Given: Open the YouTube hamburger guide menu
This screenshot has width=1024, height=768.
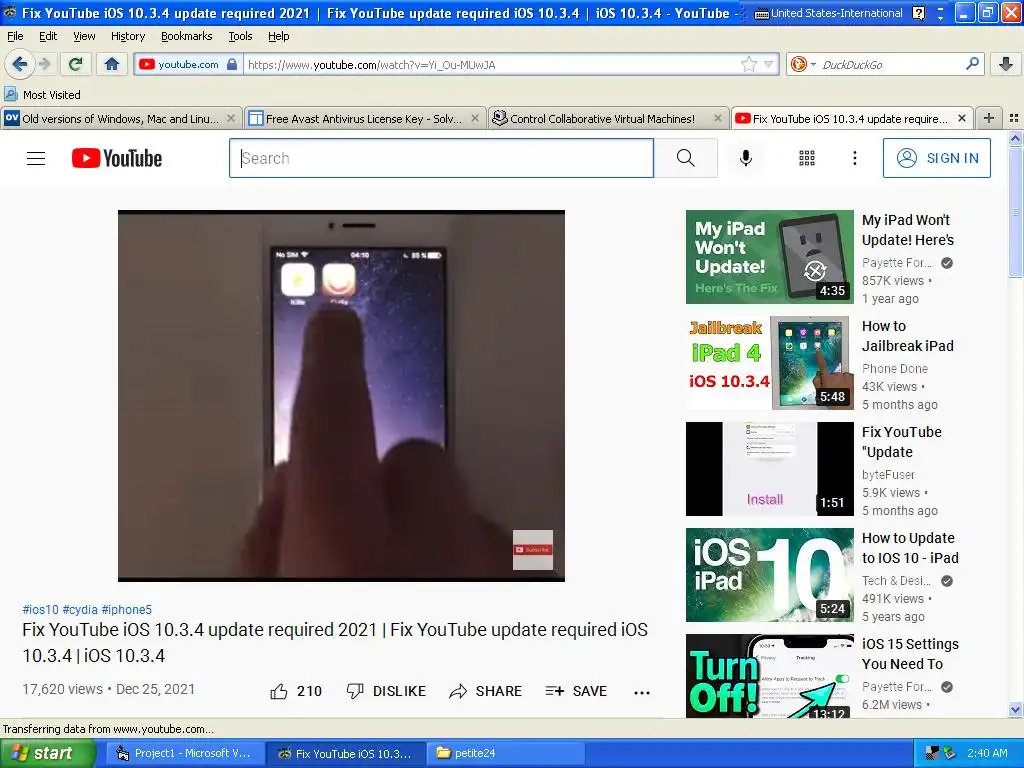Looking at the screenshot, I should tap(36, 158).
